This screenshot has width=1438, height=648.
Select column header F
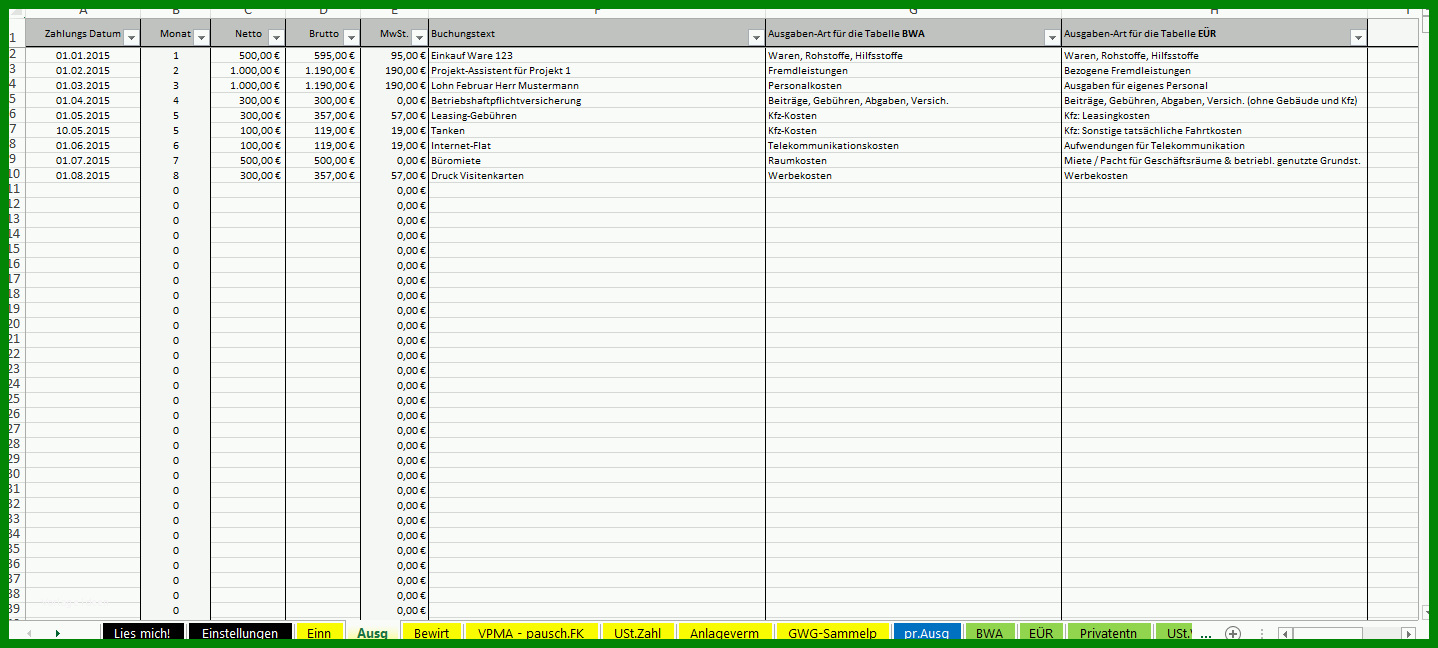[597, 12]
